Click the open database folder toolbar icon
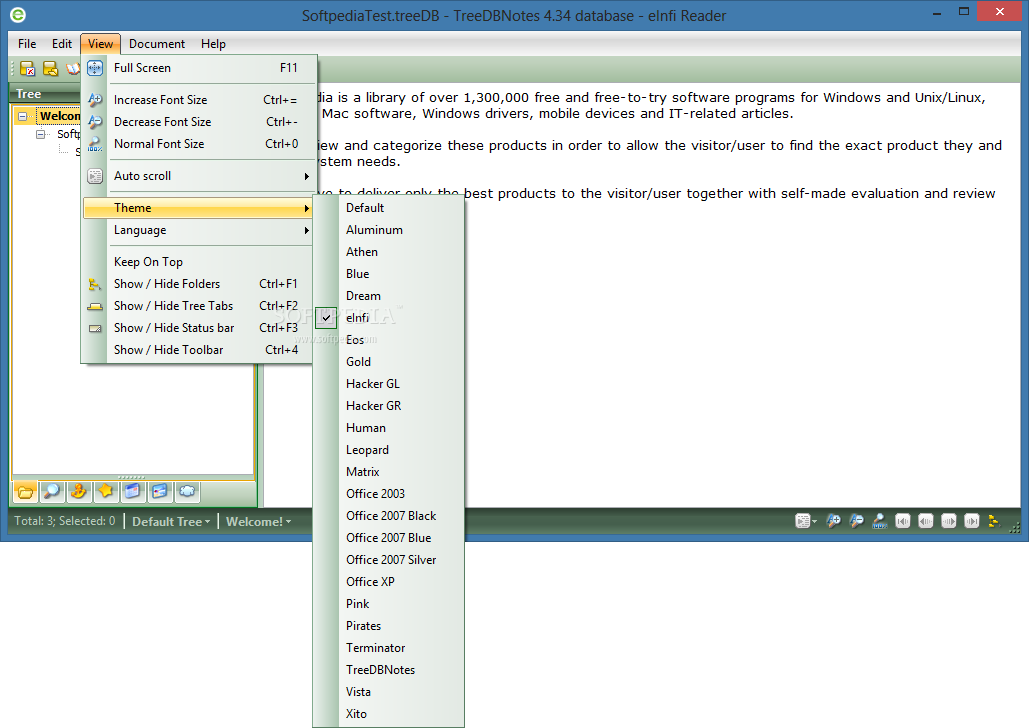The height and width of the screenshot is (728, 1029). pos(51,68)
